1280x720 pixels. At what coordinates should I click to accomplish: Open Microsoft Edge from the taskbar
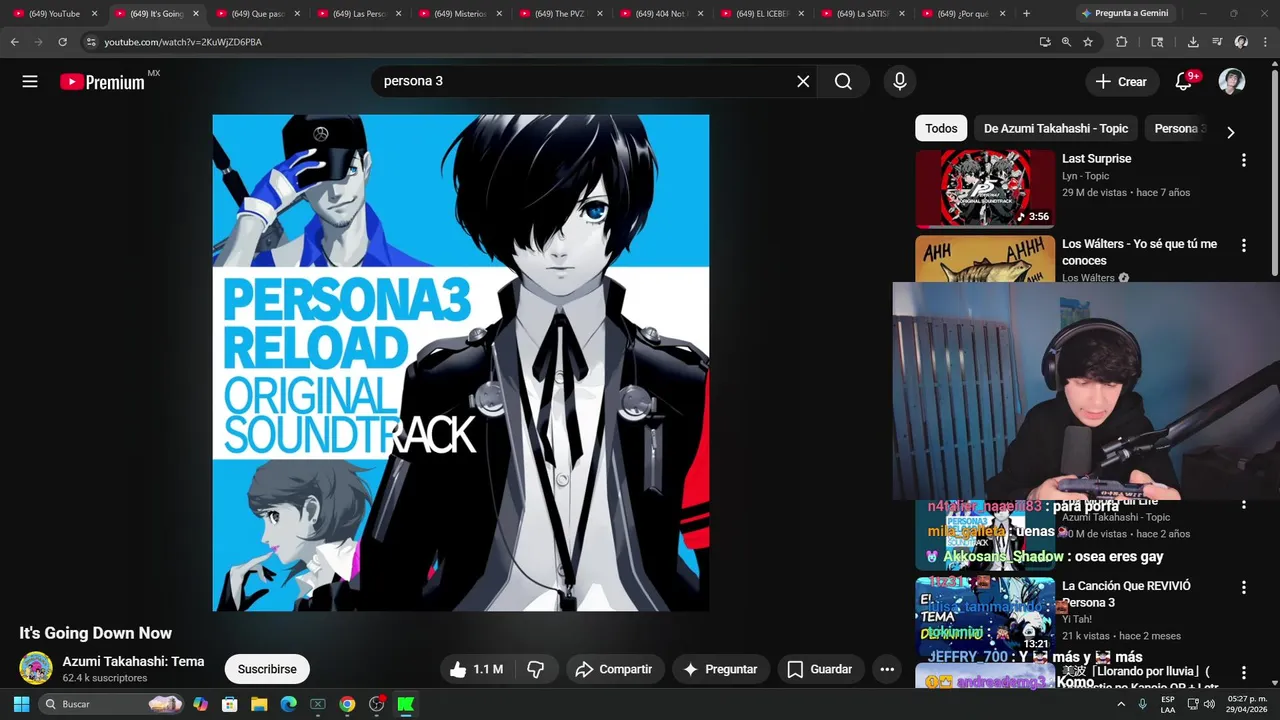pyautogui.click(x=288, y=704)
